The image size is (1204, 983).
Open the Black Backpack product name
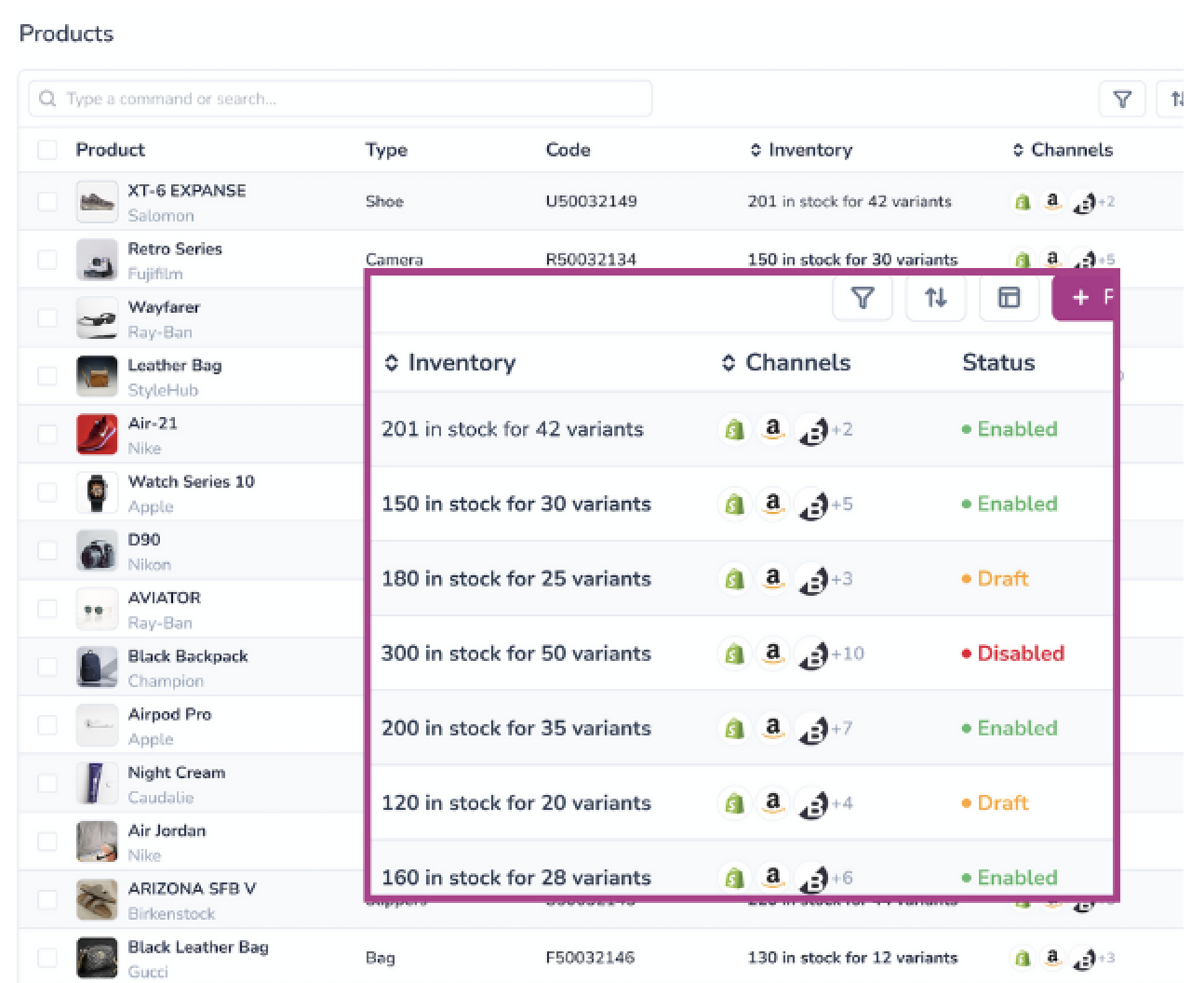(188, 656)
